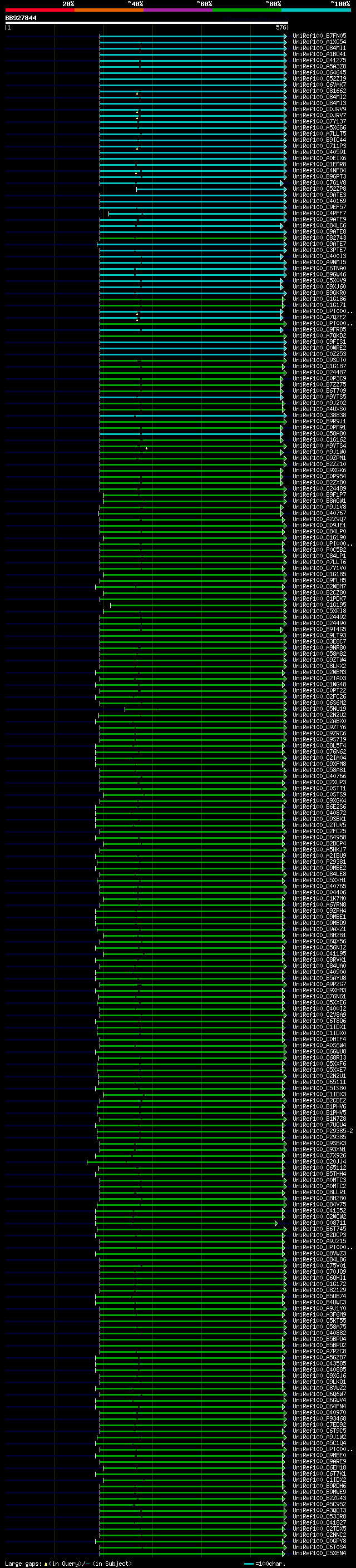This screenshot has height=1568, width=356.
Task: Select the UniRef100_B6T745 entry
Action: click(x=319, y=1228)
